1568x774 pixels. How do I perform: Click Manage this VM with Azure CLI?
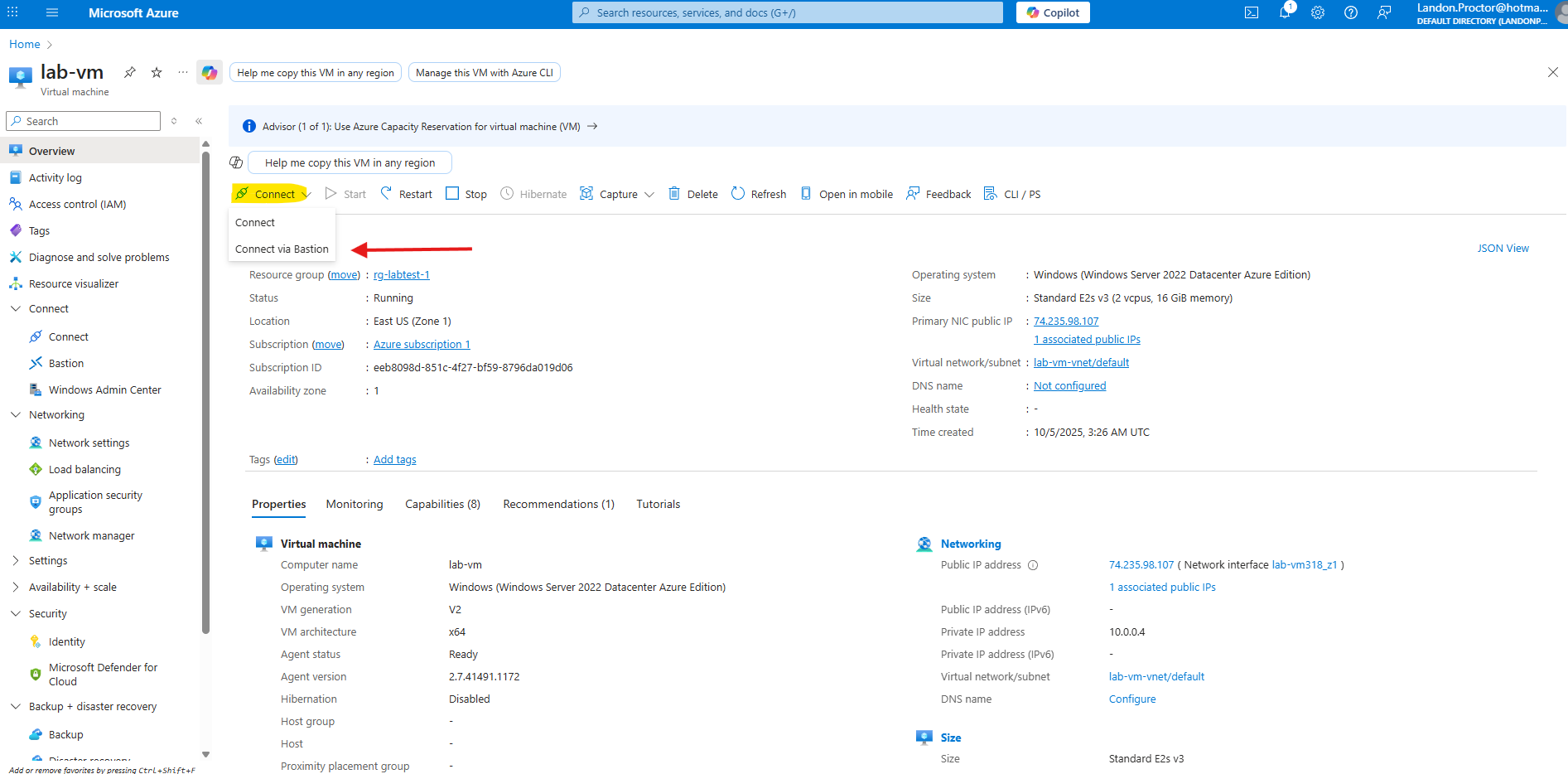[x=485, y=73]
